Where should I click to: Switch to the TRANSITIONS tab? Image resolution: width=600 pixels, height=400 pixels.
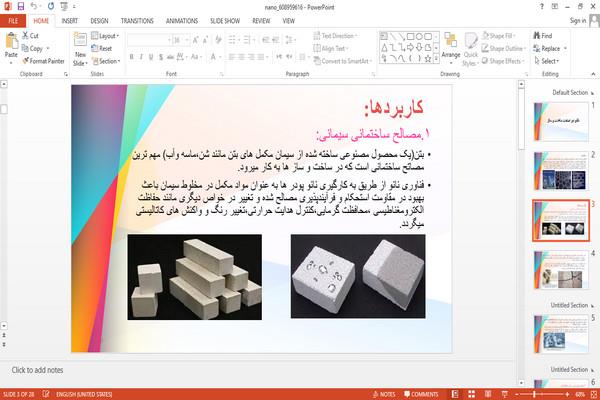[137, 21]
